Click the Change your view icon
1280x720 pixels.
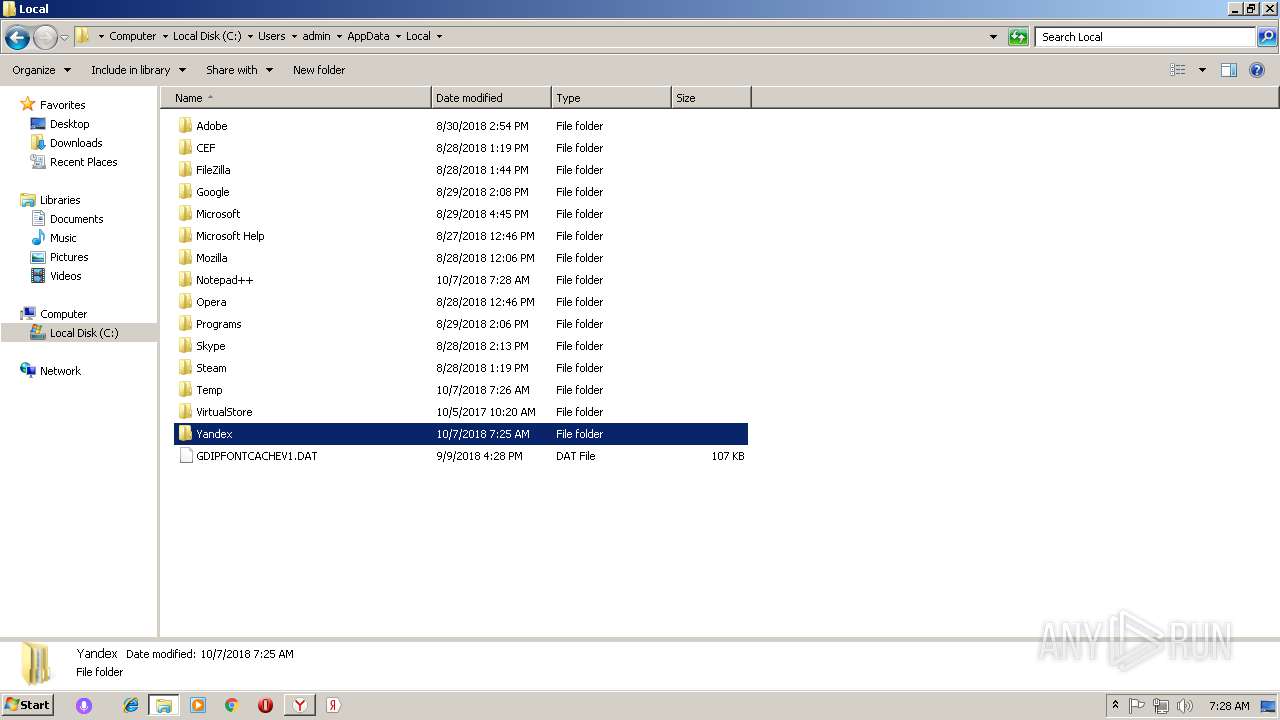tap(1178, 70)
